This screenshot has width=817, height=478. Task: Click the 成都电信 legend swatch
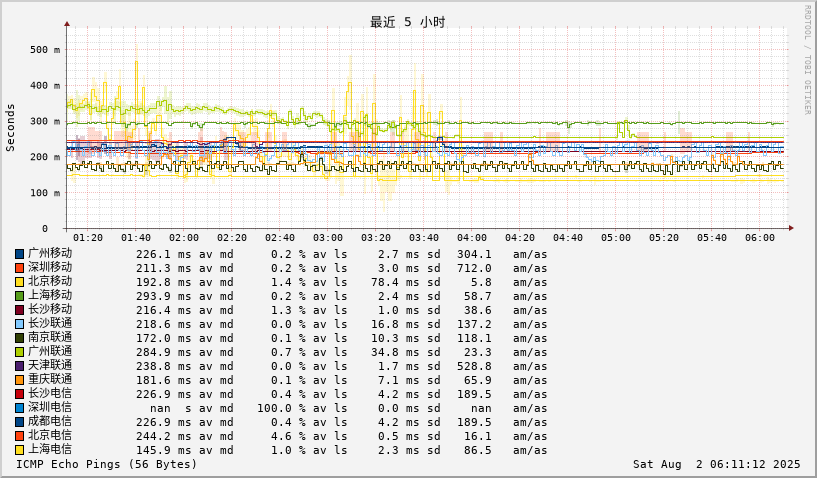[19, 423]
